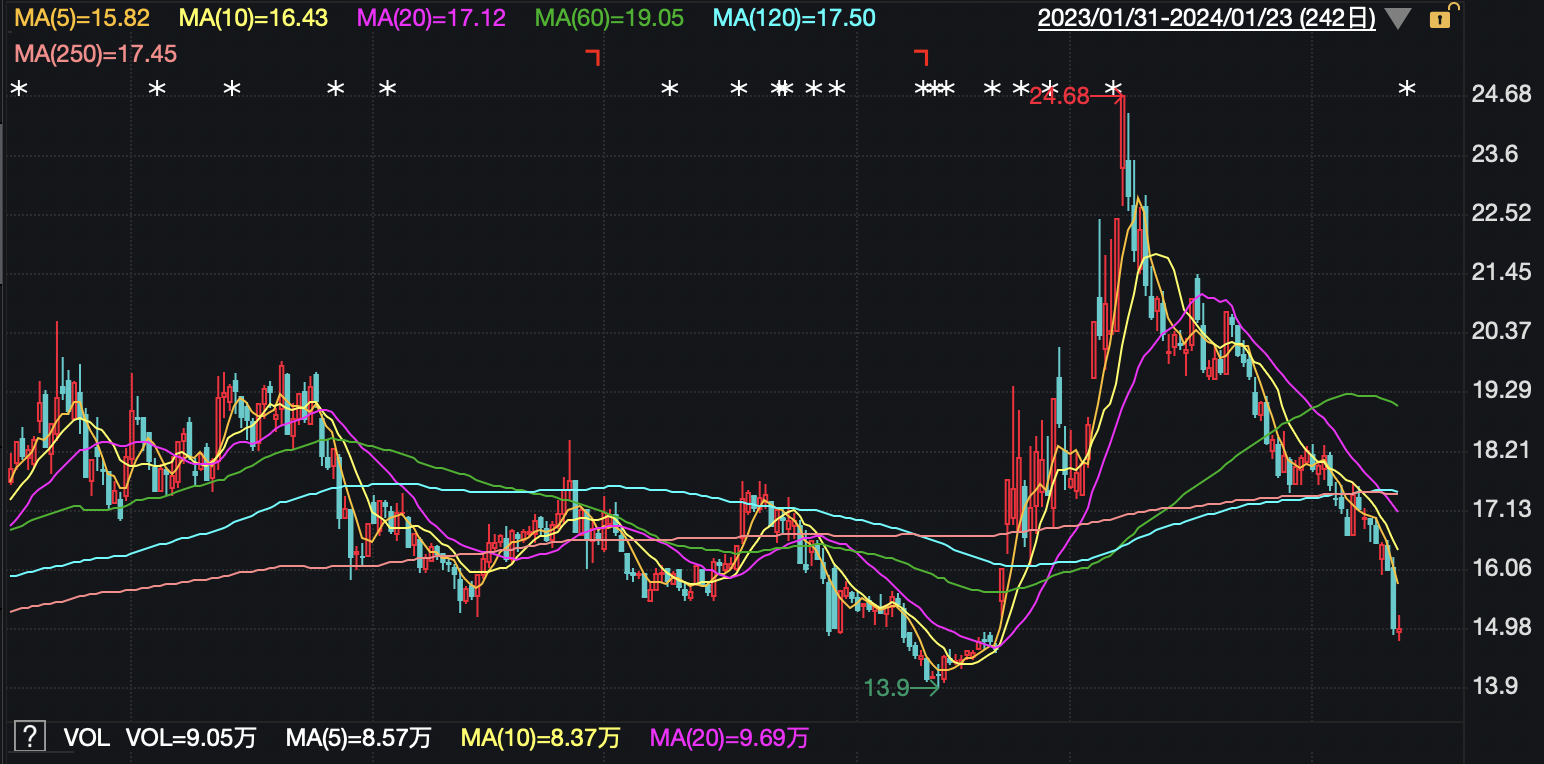Click the yellow unlock padlock icon

pos(1440,18)
